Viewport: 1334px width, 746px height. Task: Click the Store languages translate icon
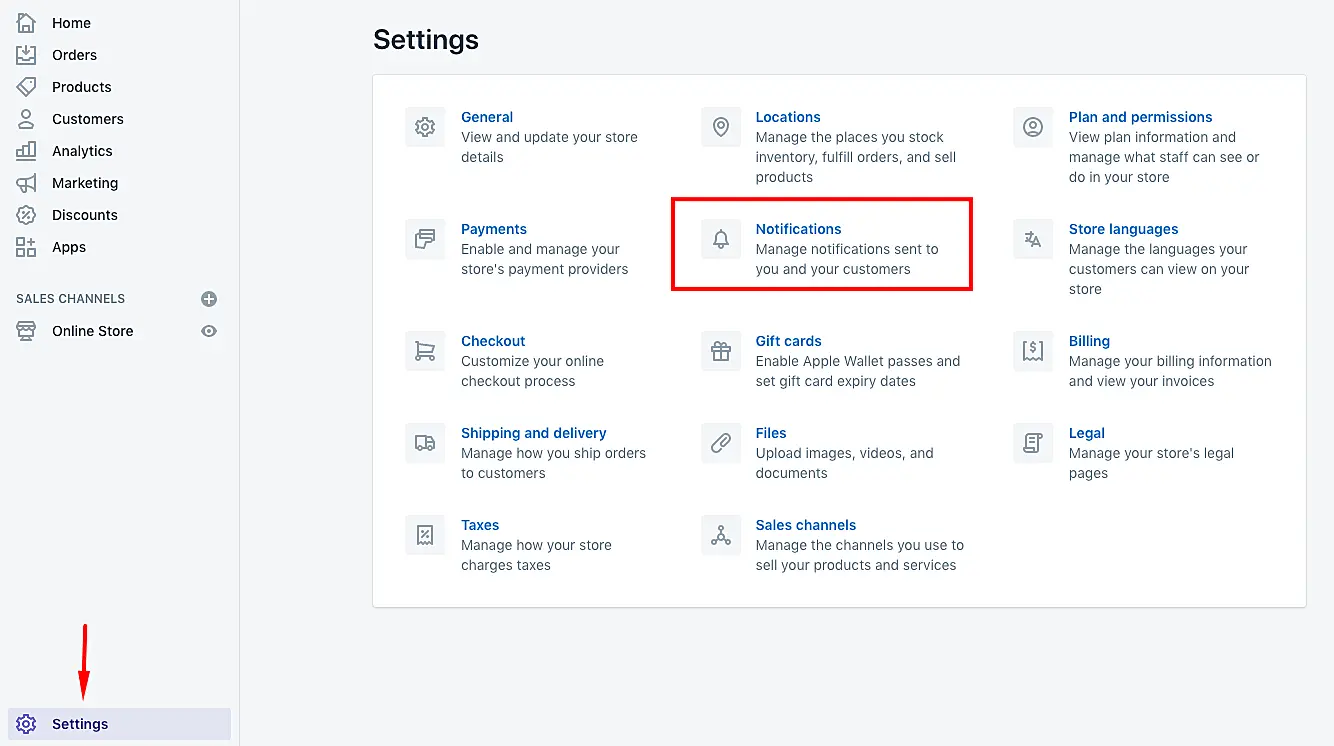click(x=1033, y=240)
